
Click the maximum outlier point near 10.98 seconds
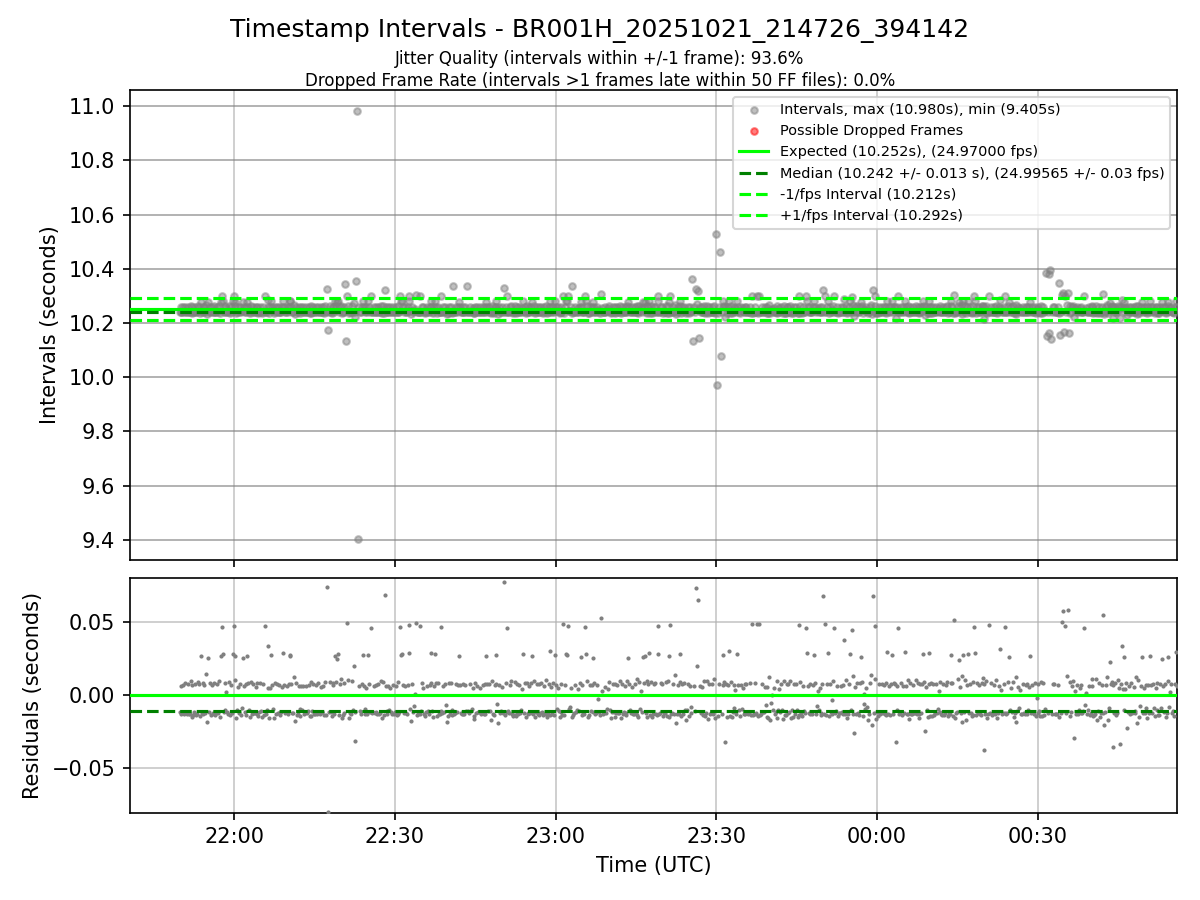pos(357,111)
